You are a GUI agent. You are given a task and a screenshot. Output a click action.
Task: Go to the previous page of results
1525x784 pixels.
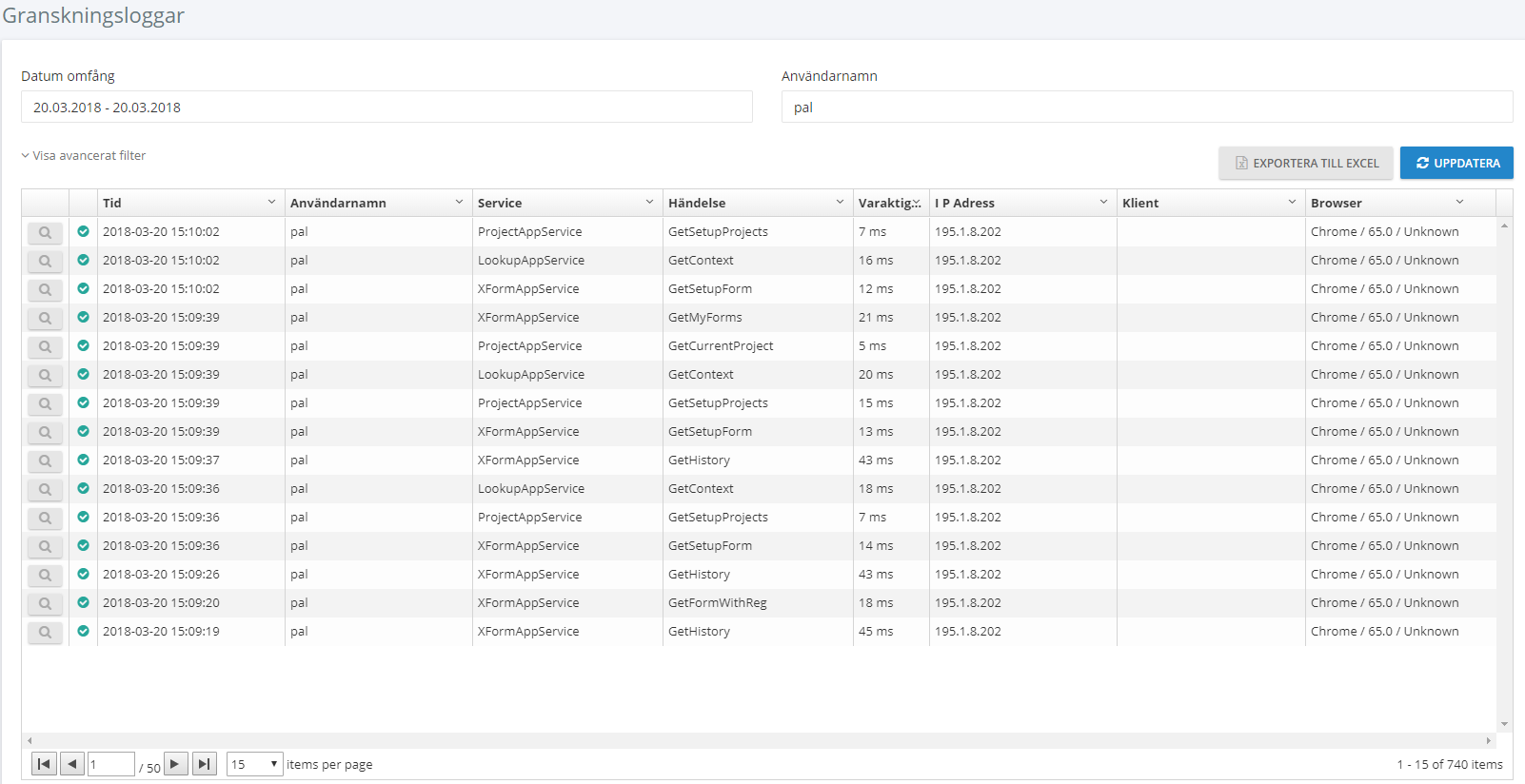[x=71, y=764]
